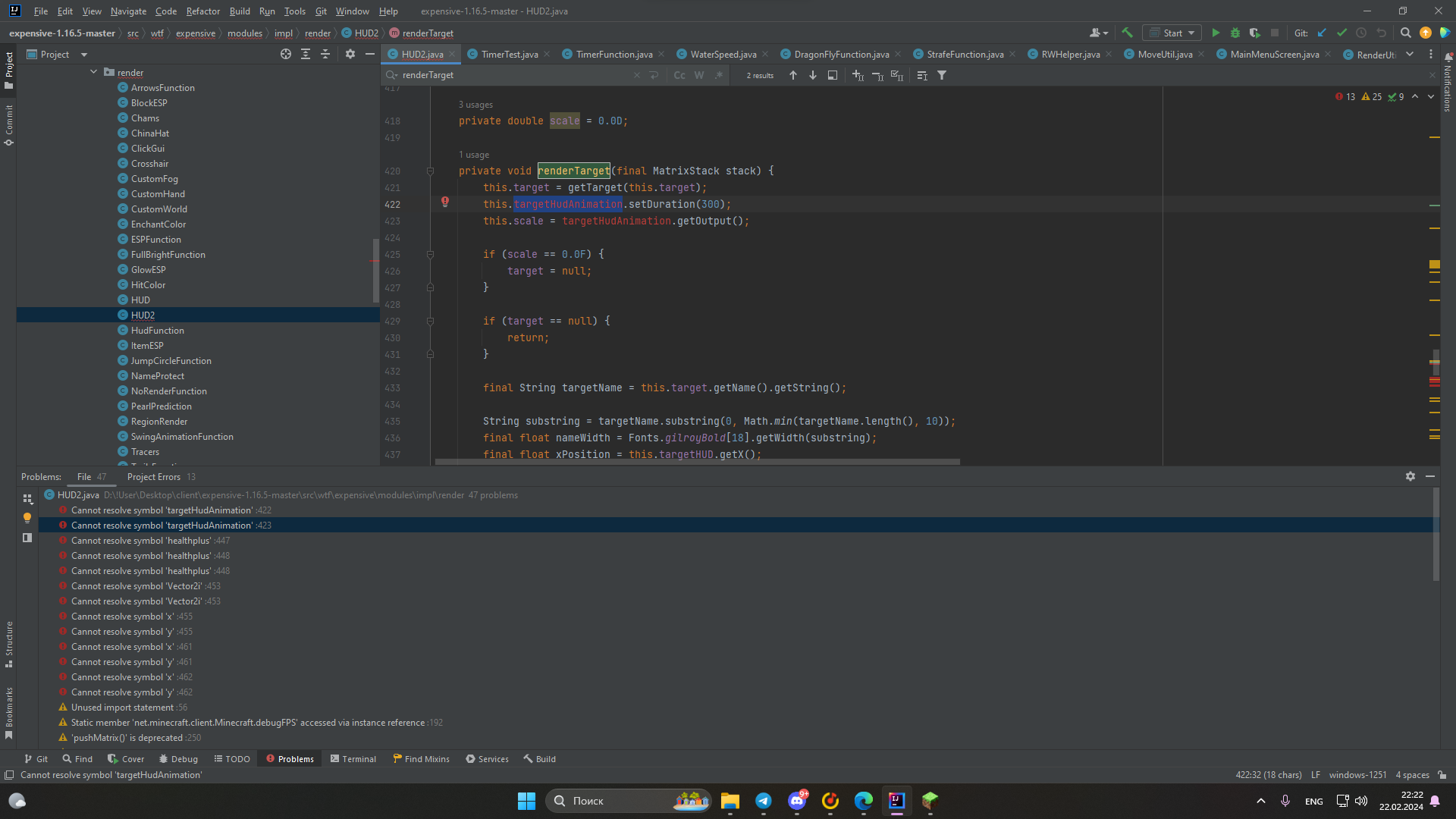
Task: Hide the Project tool window
Action: [x=370, y=54]
